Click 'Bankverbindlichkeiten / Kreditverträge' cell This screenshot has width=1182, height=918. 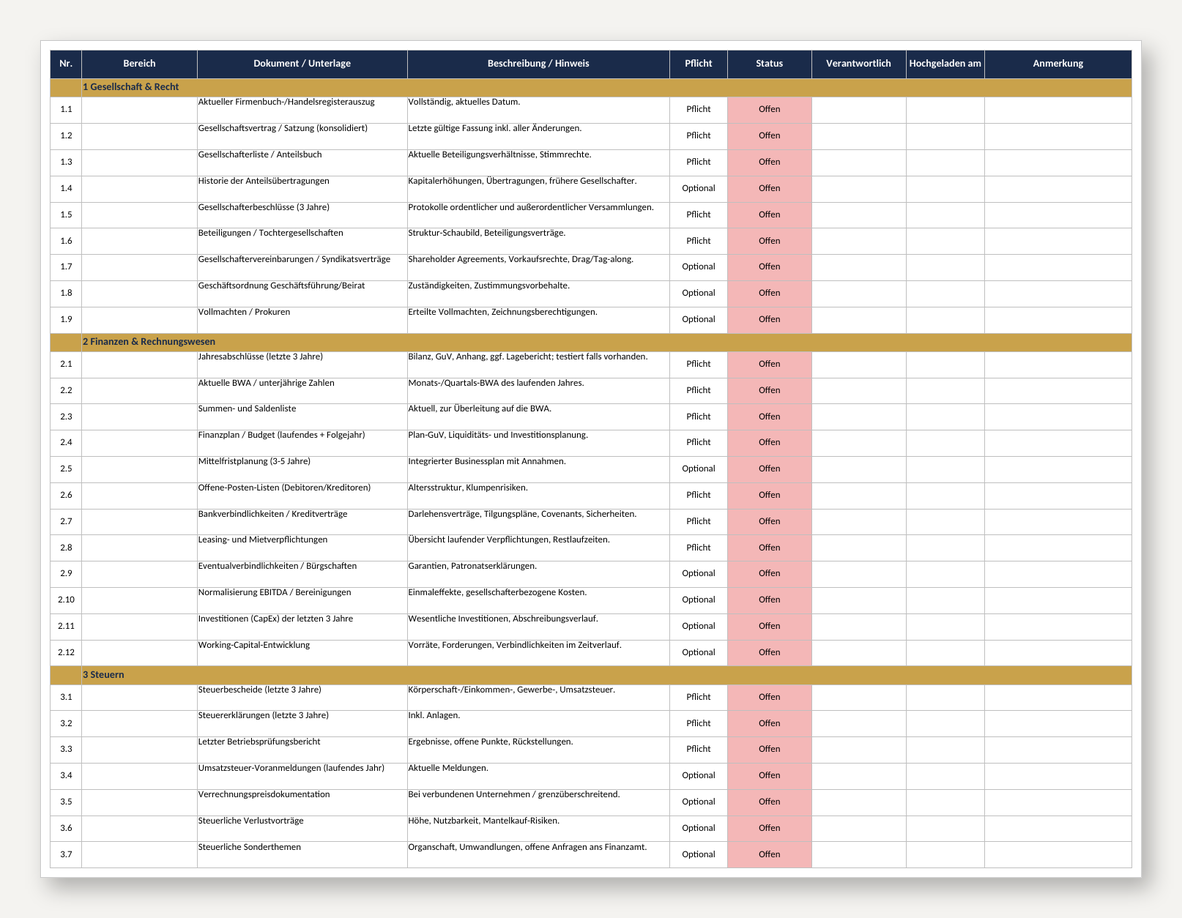[302, 522]
